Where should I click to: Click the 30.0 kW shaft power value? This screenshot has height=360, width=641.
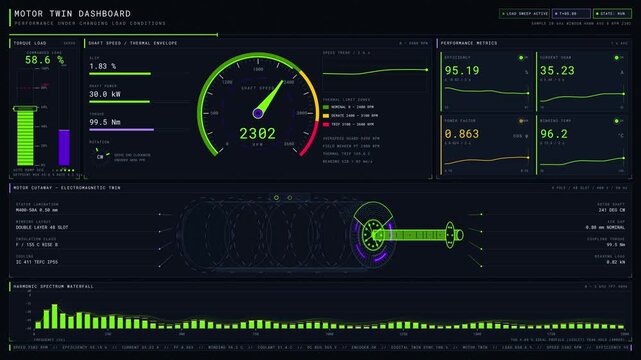pyautogui.click(x=105, y=94)
